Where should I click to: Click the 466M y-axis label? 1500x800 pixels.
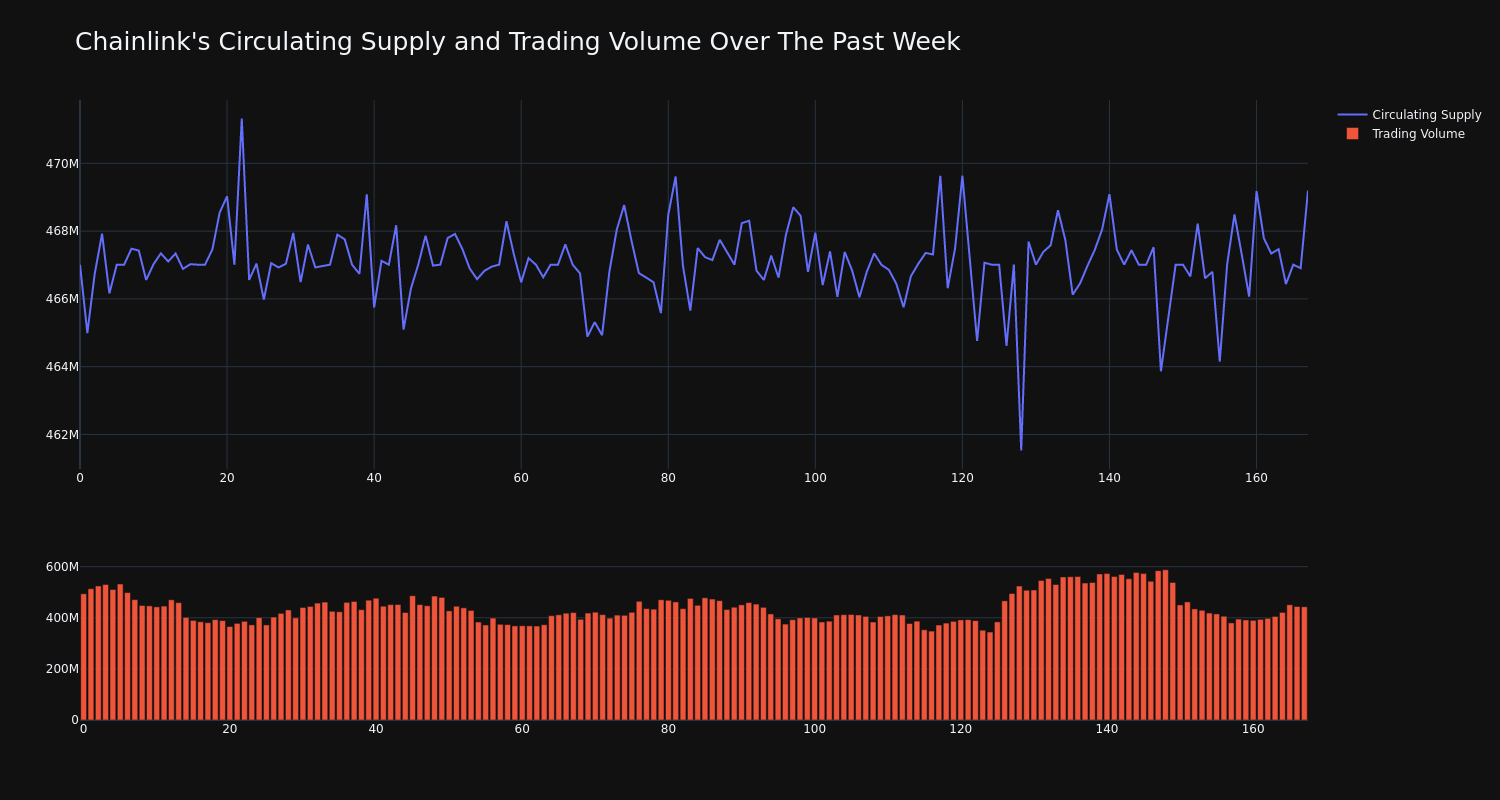62,299
